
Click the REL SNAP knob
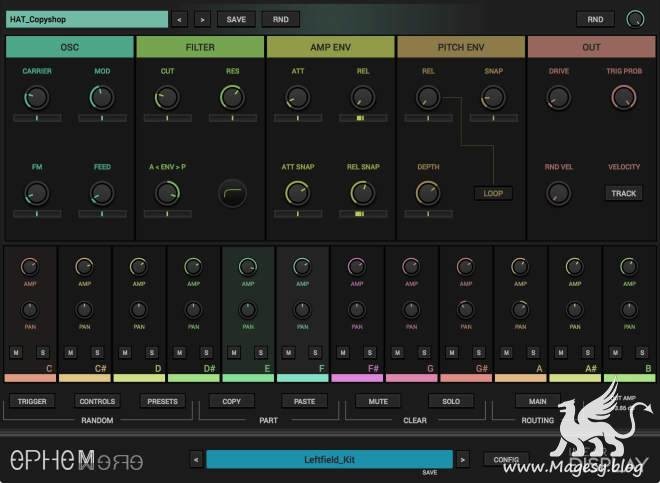363,193
